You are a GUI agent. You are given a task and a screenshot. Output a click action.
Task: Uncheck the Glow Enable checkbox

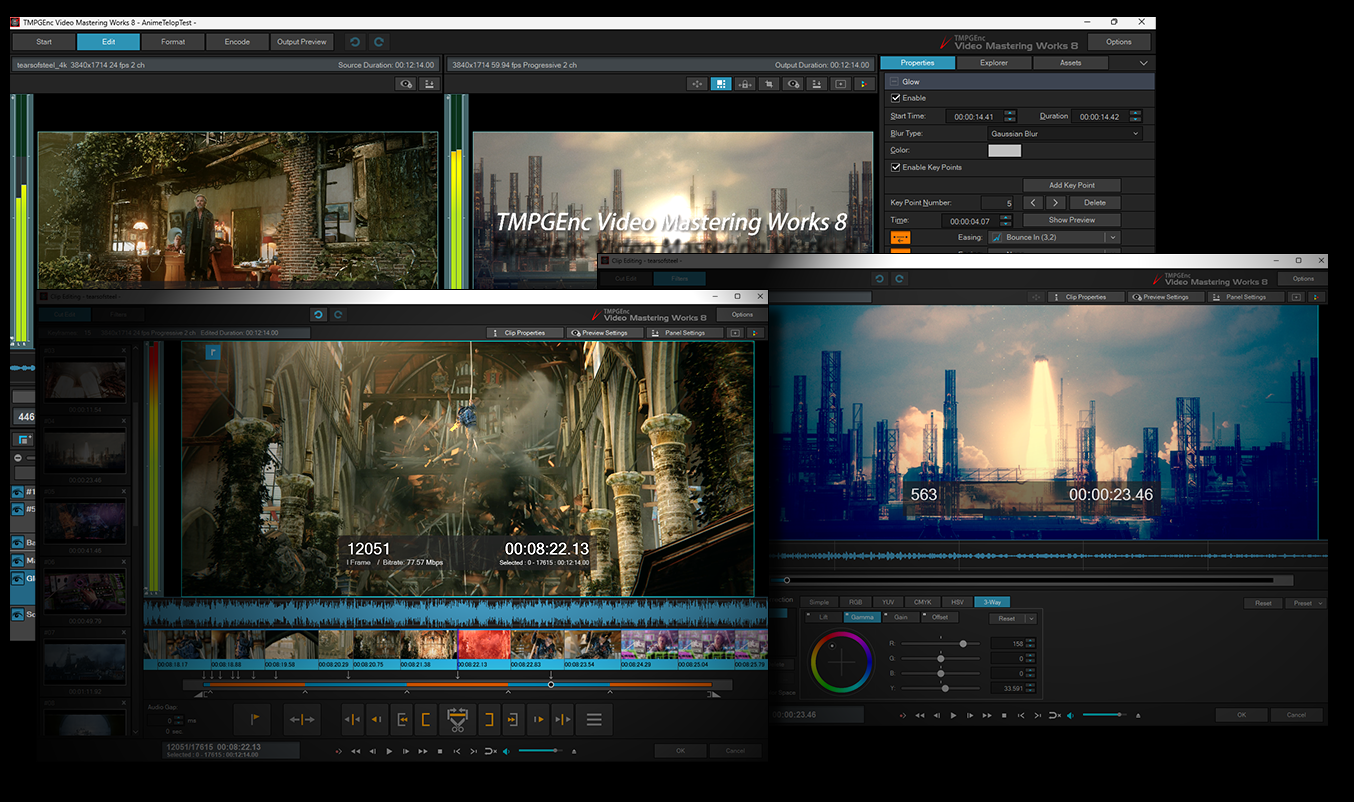[x=896, y=98]
